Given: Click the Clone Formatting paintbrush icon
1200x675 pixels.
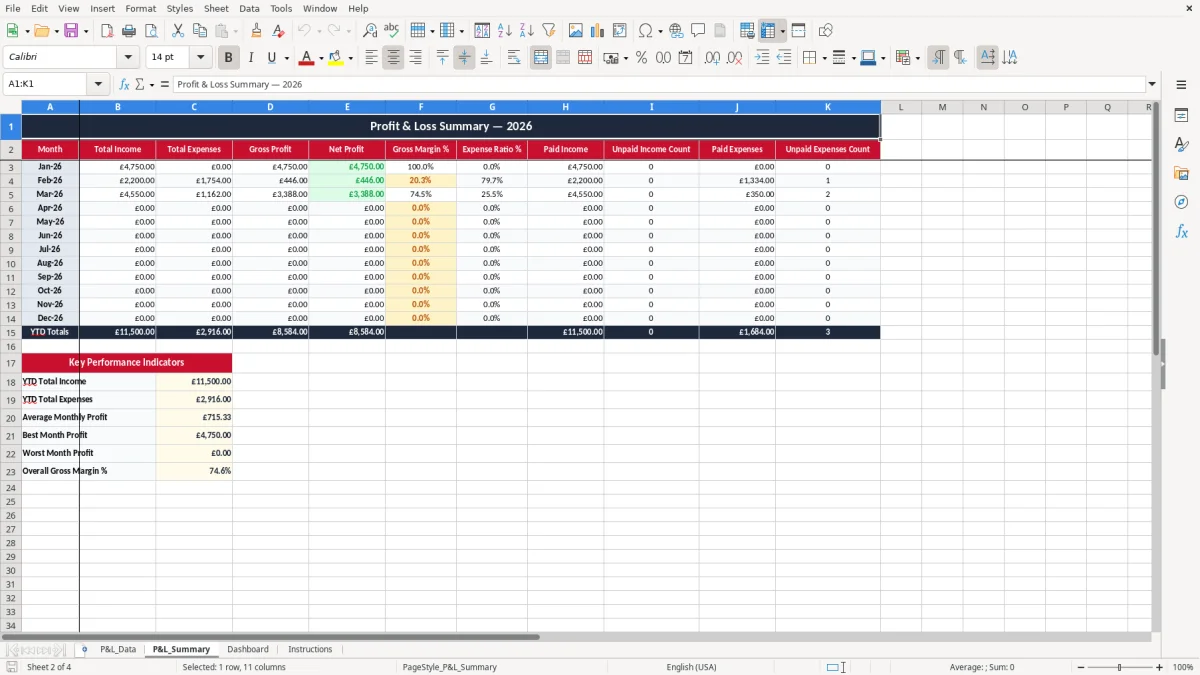Looking at the screenshot, I should tap(257, 31).
